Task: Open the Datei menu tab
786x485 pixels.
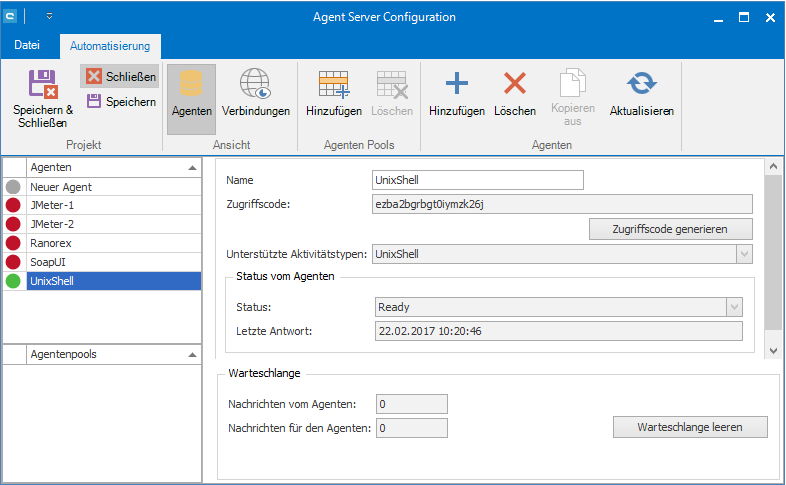Action: coord(28,46)
